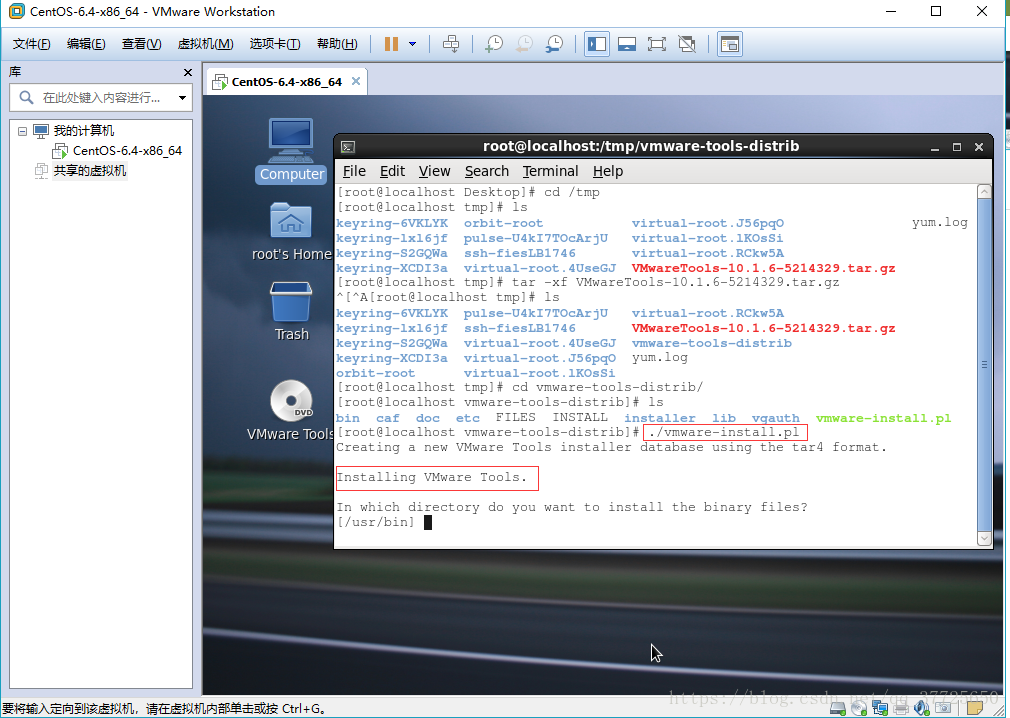The image size is (1010, 718).
Task: Select 共享的虚拟机 in the library tree
Action: coord(90,171)
